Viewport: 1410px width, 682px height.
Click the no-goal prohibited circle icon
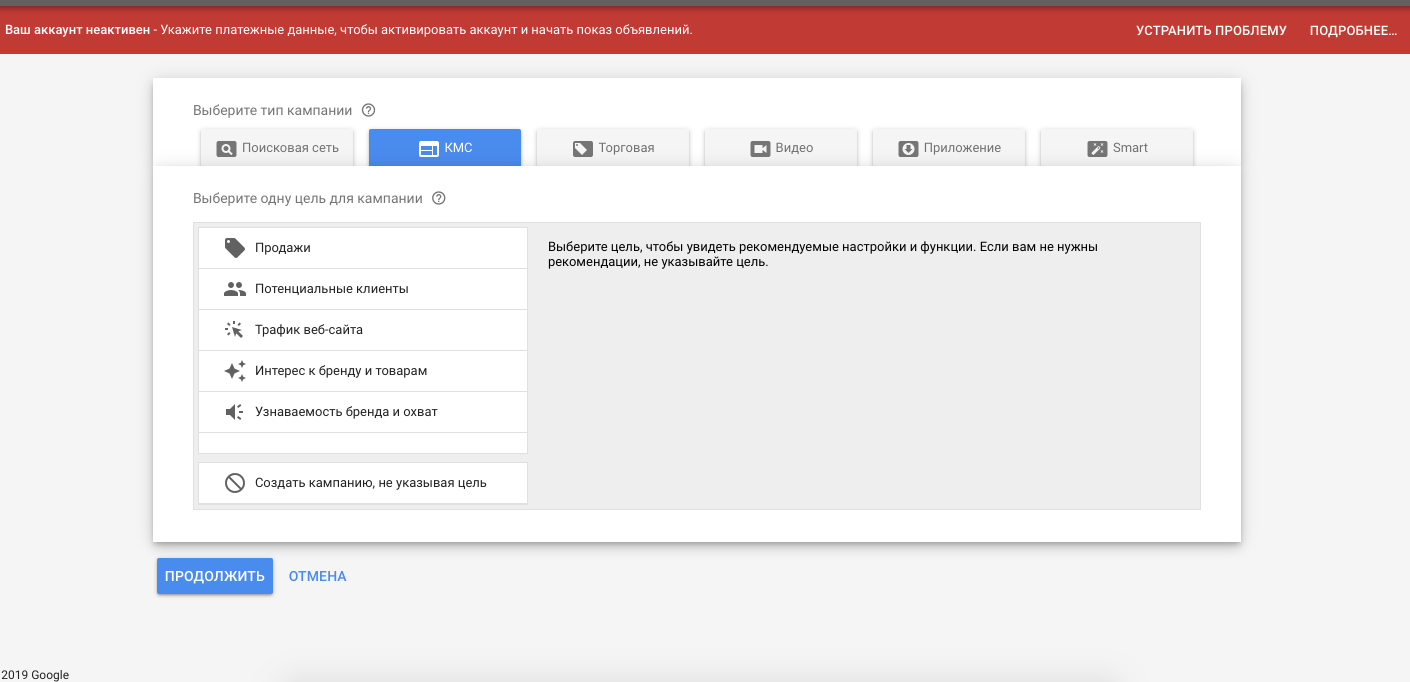click(x=235, y=483)
